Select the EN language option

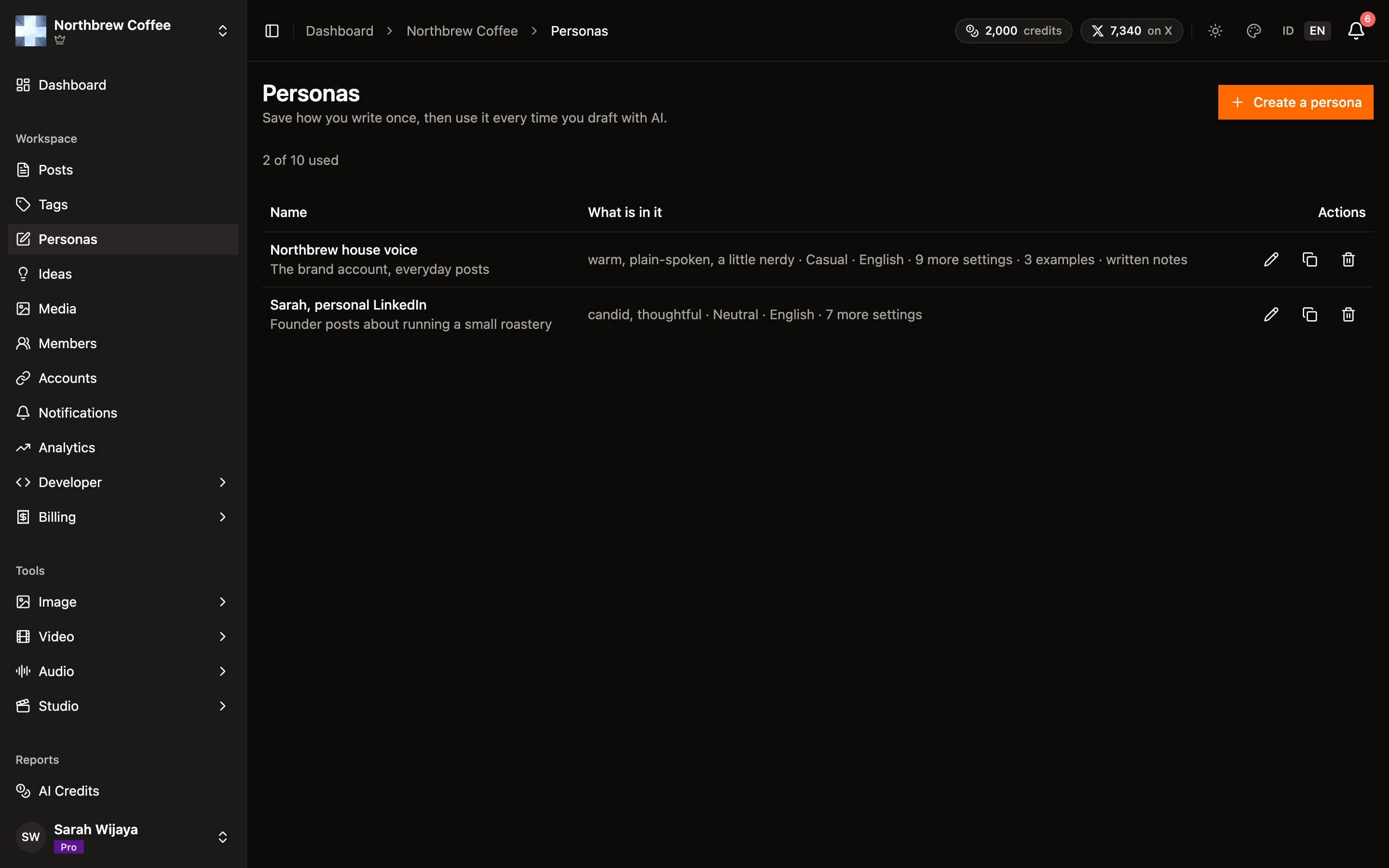(1317, 30)
